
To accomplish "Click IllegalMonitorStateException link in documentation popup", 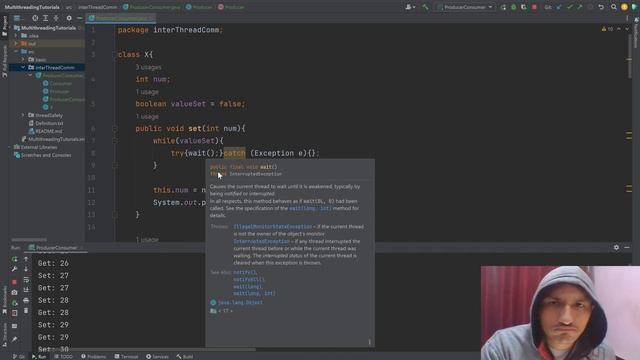I will (x=272, y=227).
